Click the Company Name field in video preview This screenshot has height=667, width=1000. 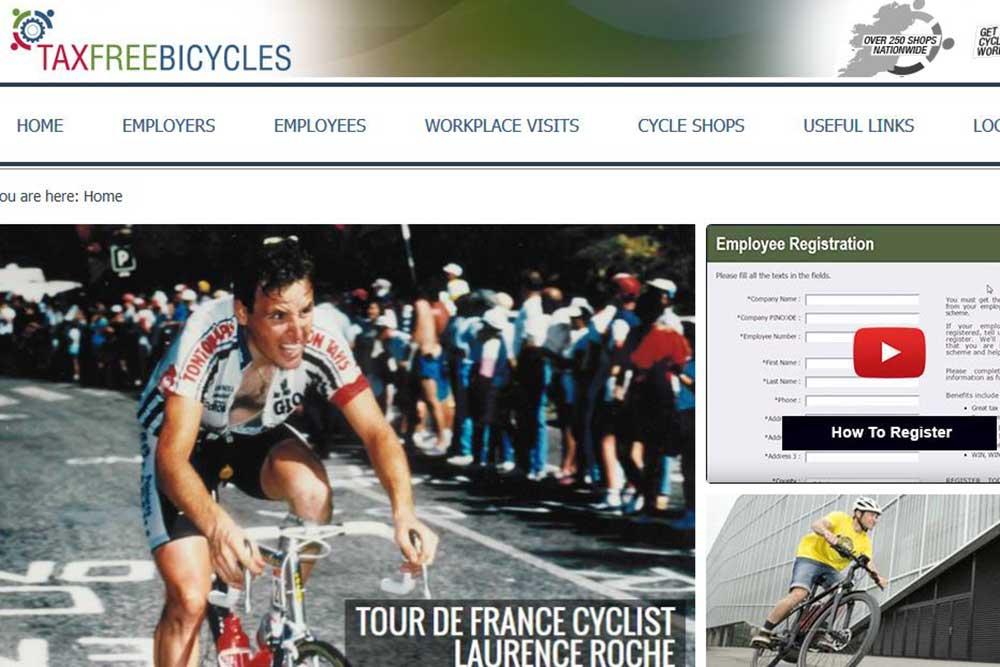(x=862, y=299)
